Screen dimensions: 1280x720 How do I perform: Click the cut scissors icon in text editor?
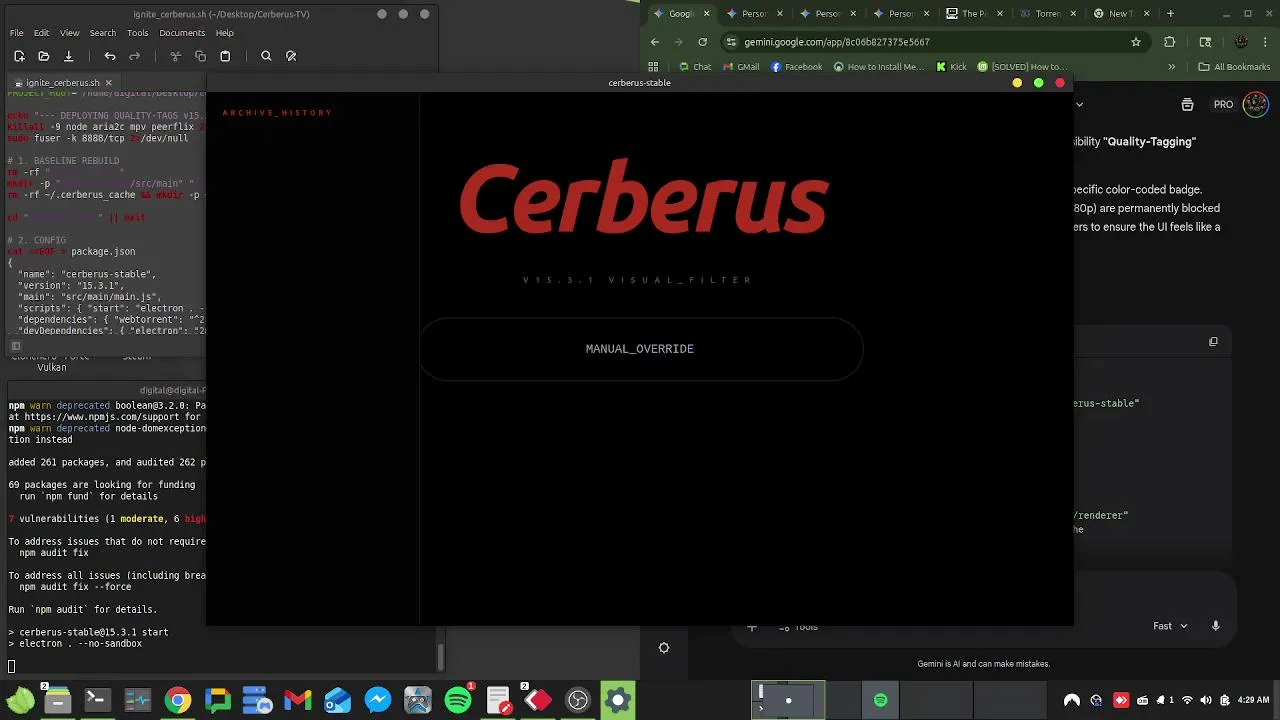[x=176, y=56]
